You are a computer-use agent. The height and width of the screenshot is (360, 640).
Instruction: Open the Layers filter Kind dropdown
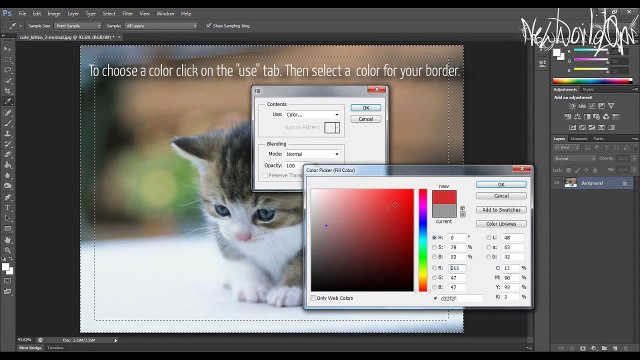pyautogui.click(x=567, y=148)
